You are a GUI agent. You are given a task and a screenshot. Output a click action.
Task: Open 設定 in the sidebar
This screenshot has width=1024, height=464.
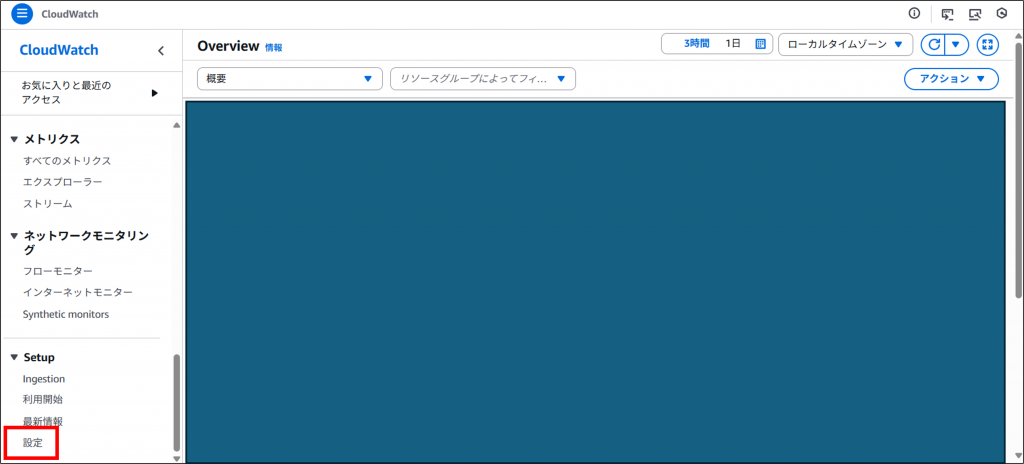click(x=33, y=441)
